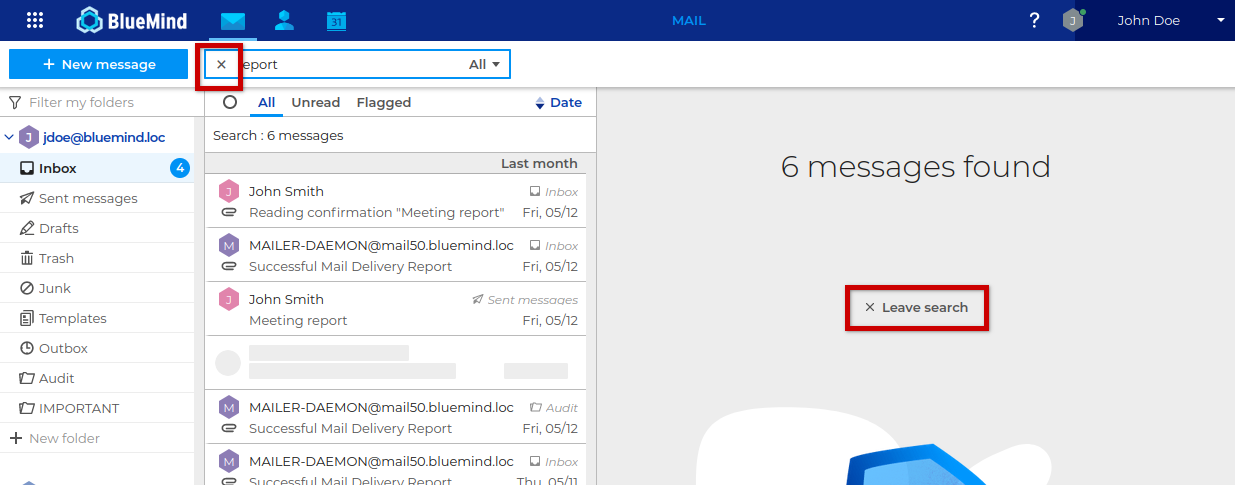Open the help question mark
The height and width of the screenshot is (485, 1235).
1034,20
